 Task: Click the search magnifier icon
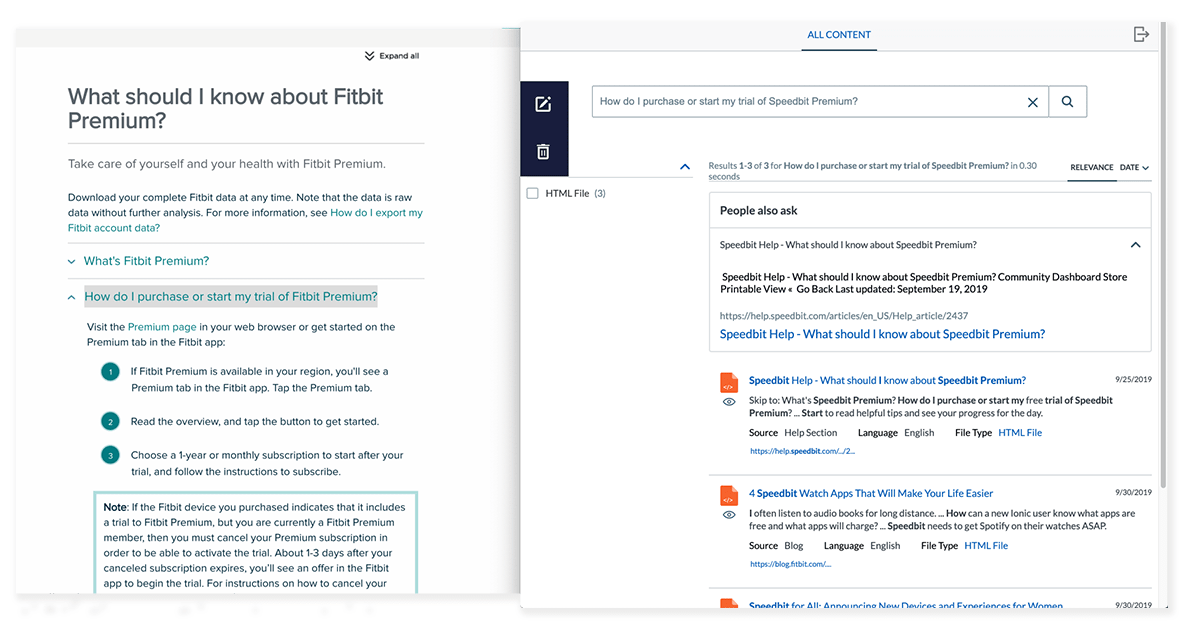pyautogui.click(x=1068, y=101)
